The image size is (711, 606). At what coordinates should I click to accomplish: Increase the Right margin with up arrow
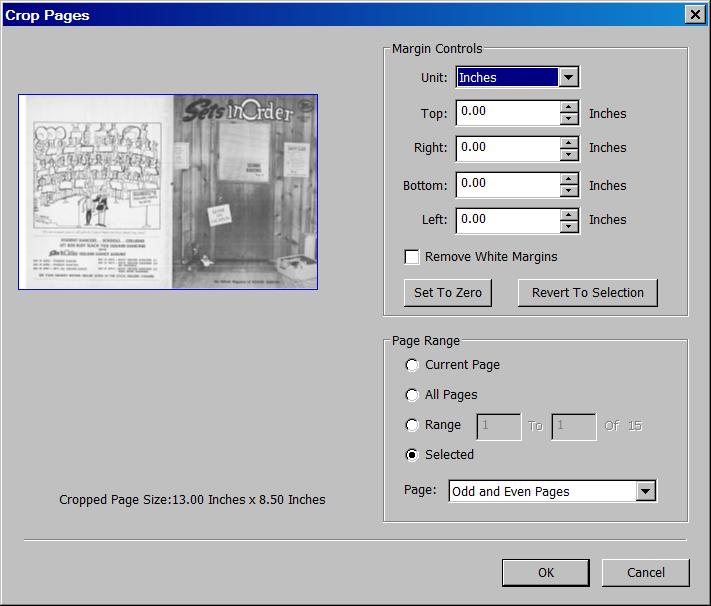(569, 143)
